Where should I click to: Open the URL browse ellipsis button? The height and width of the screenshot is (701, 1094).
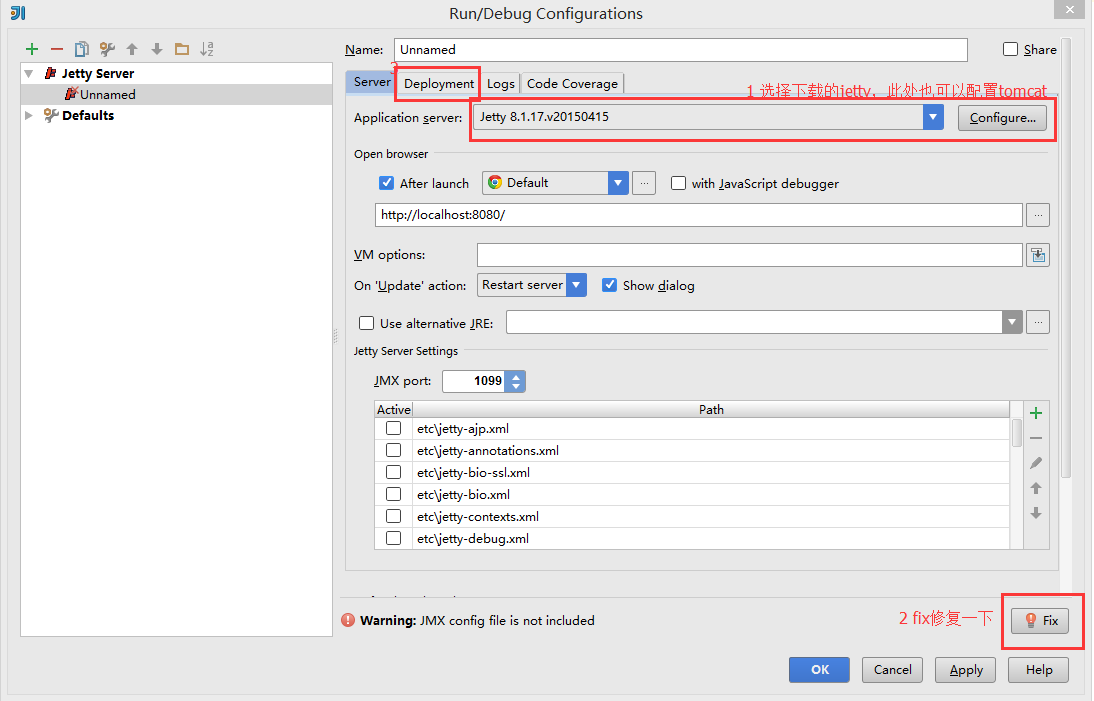pyautogui.click(x=1038, y=216)
